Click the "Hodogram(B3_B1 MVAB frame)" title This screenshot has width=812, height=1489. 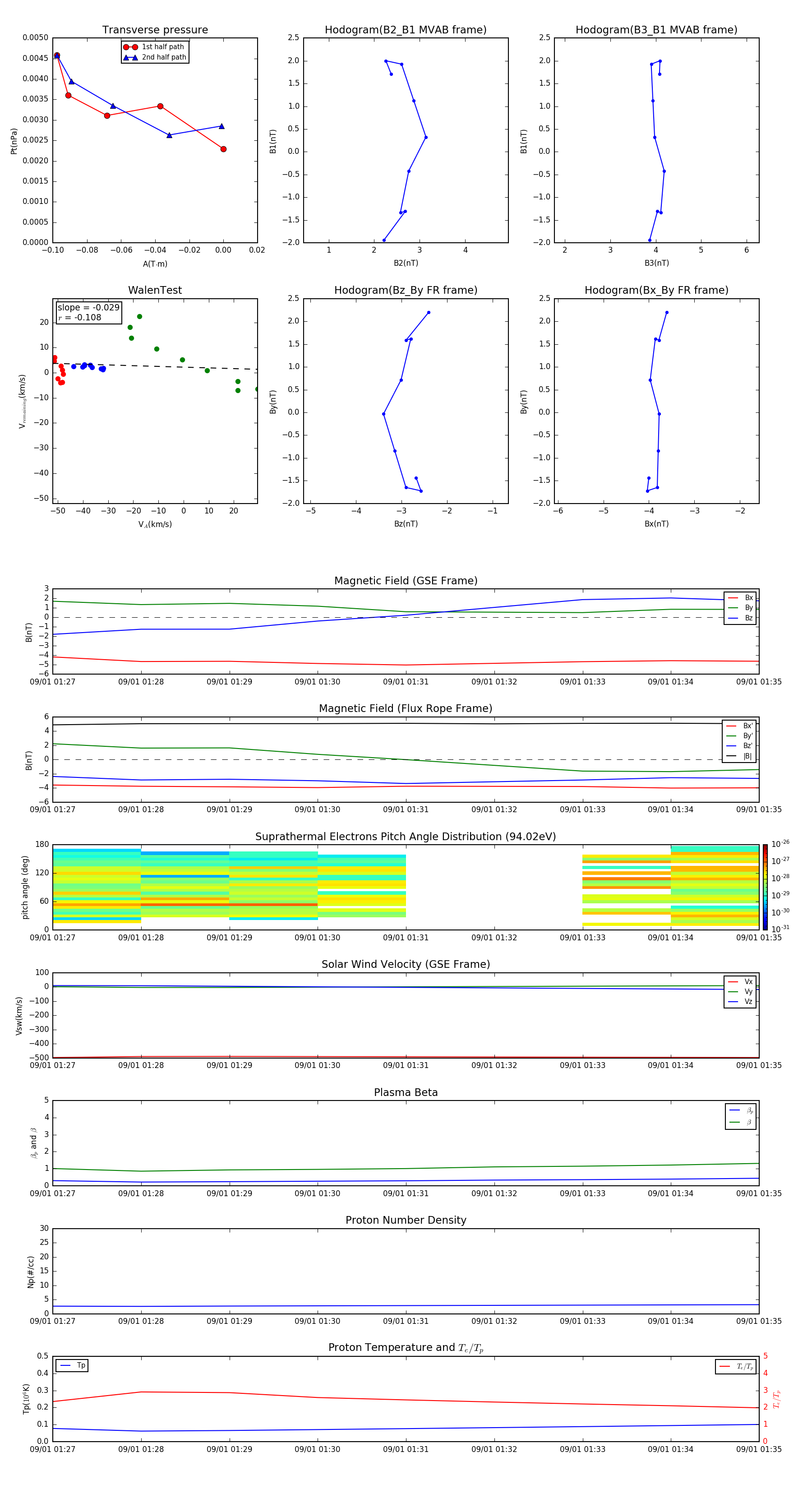pos(656,30)
